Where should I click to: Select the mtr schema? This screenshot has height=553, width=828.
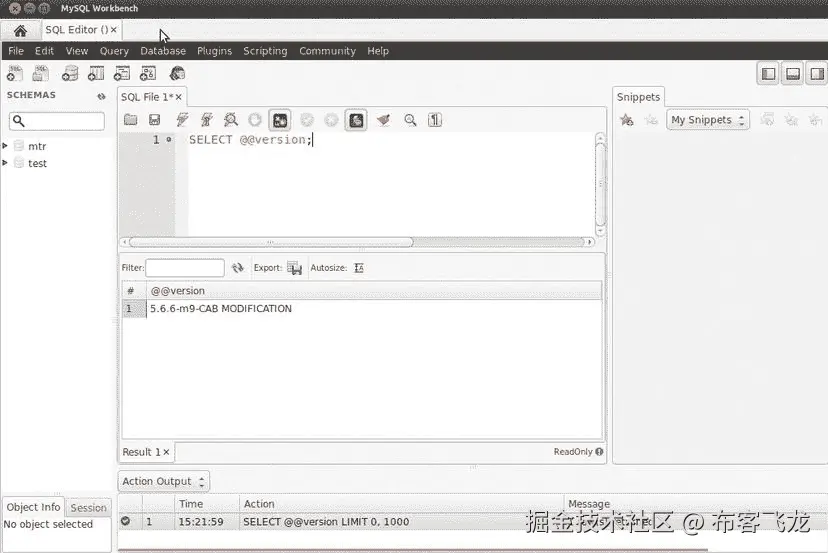tap(37, 146)
